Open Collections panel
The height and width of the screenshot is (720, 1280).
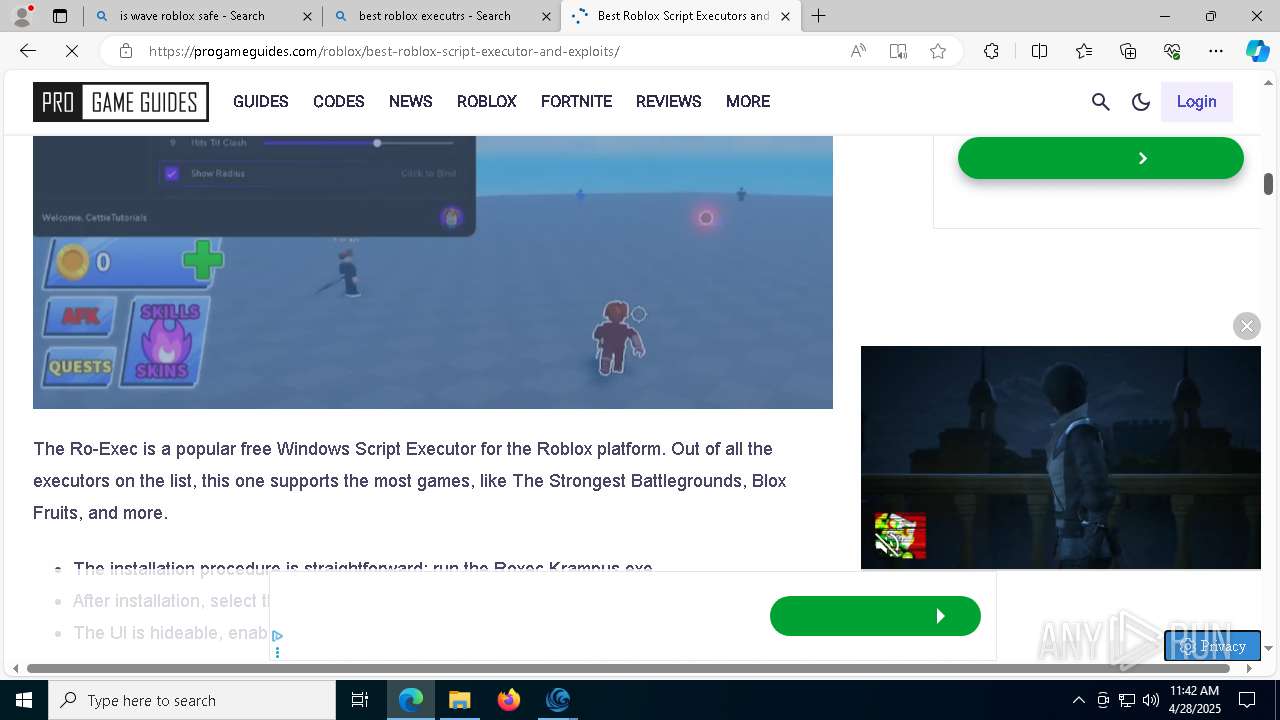tap(1128, 51)
